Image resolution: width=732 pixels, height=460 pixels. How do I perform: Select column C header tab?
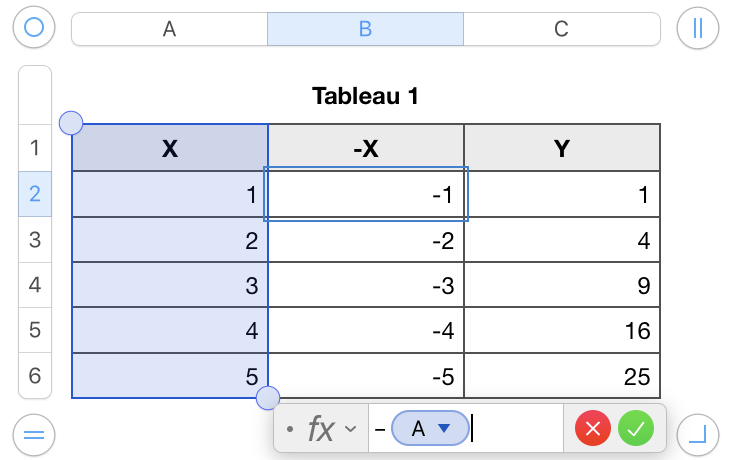(561, 29)
